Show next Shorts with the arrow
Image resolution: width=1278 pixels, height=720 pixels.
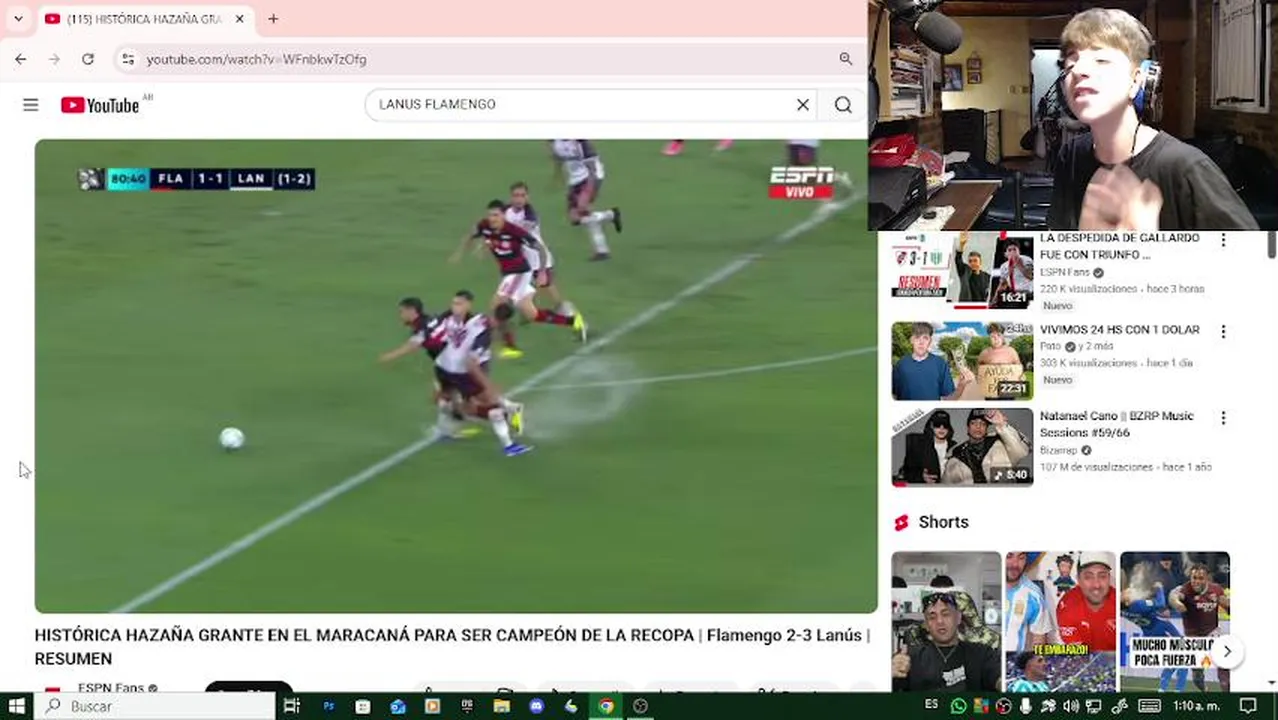[1227, 652]
